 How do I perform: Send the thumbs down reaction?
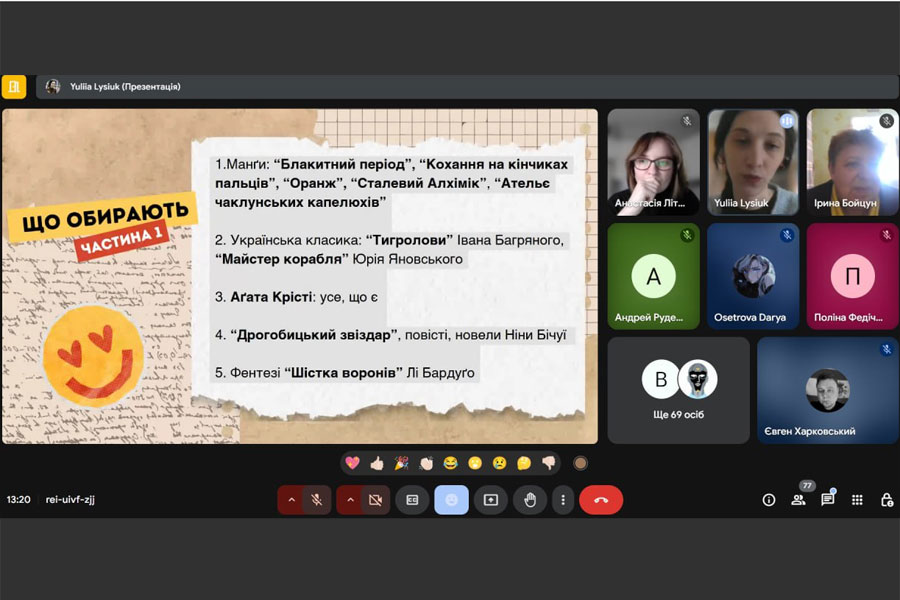(549, 463)
